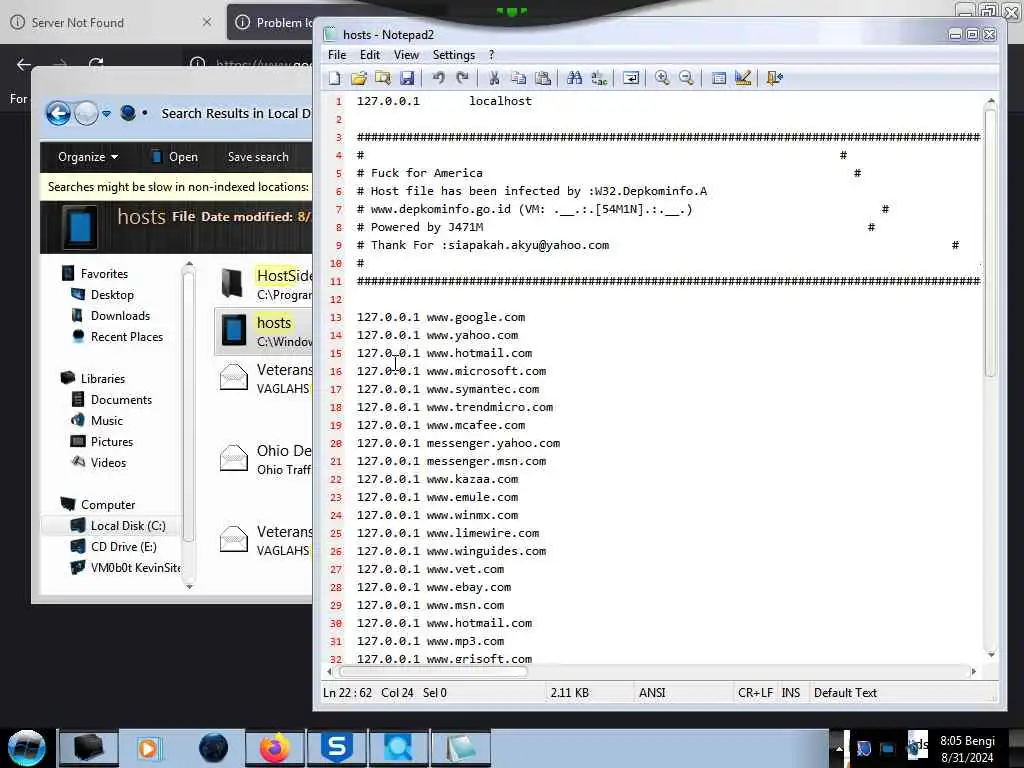Toggle INS mode in status bar
Screen dimensions: 1024x768
790,693
